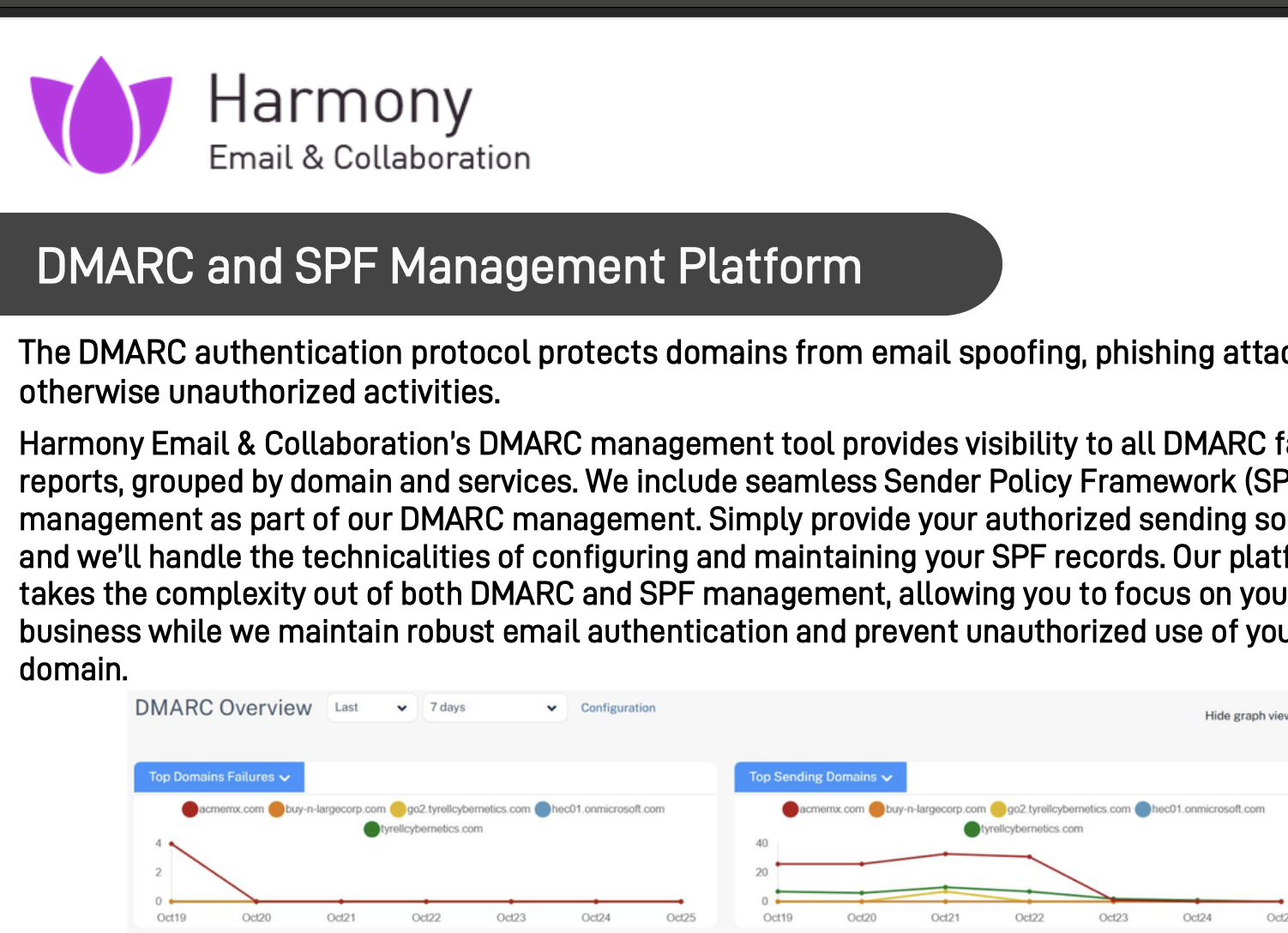Select Oct25 axis label in Failures chart

(681, 918)
